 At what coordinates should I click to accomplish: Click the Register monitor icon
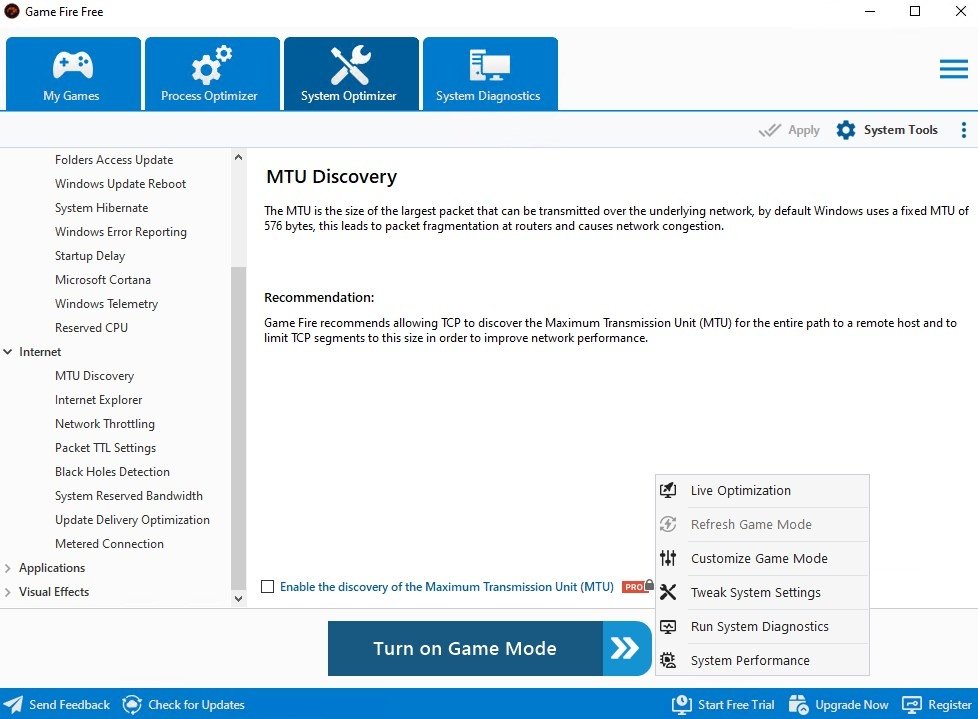coord(912,705)
